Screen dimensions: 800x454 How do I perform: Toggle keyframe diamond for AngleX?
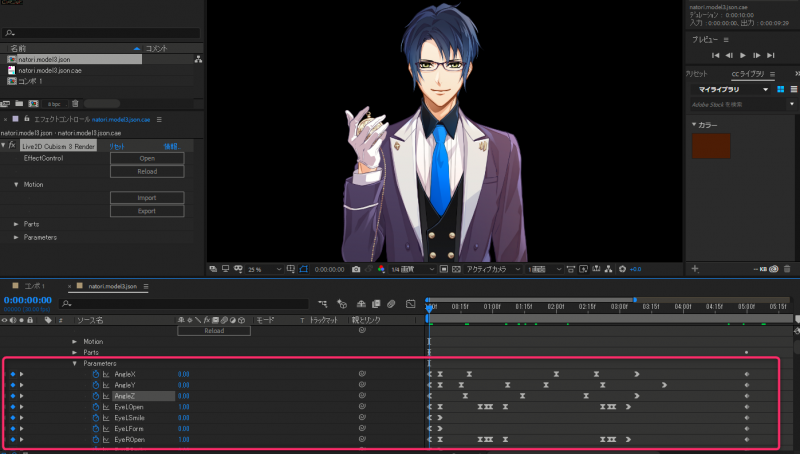[x=13, y=374]
